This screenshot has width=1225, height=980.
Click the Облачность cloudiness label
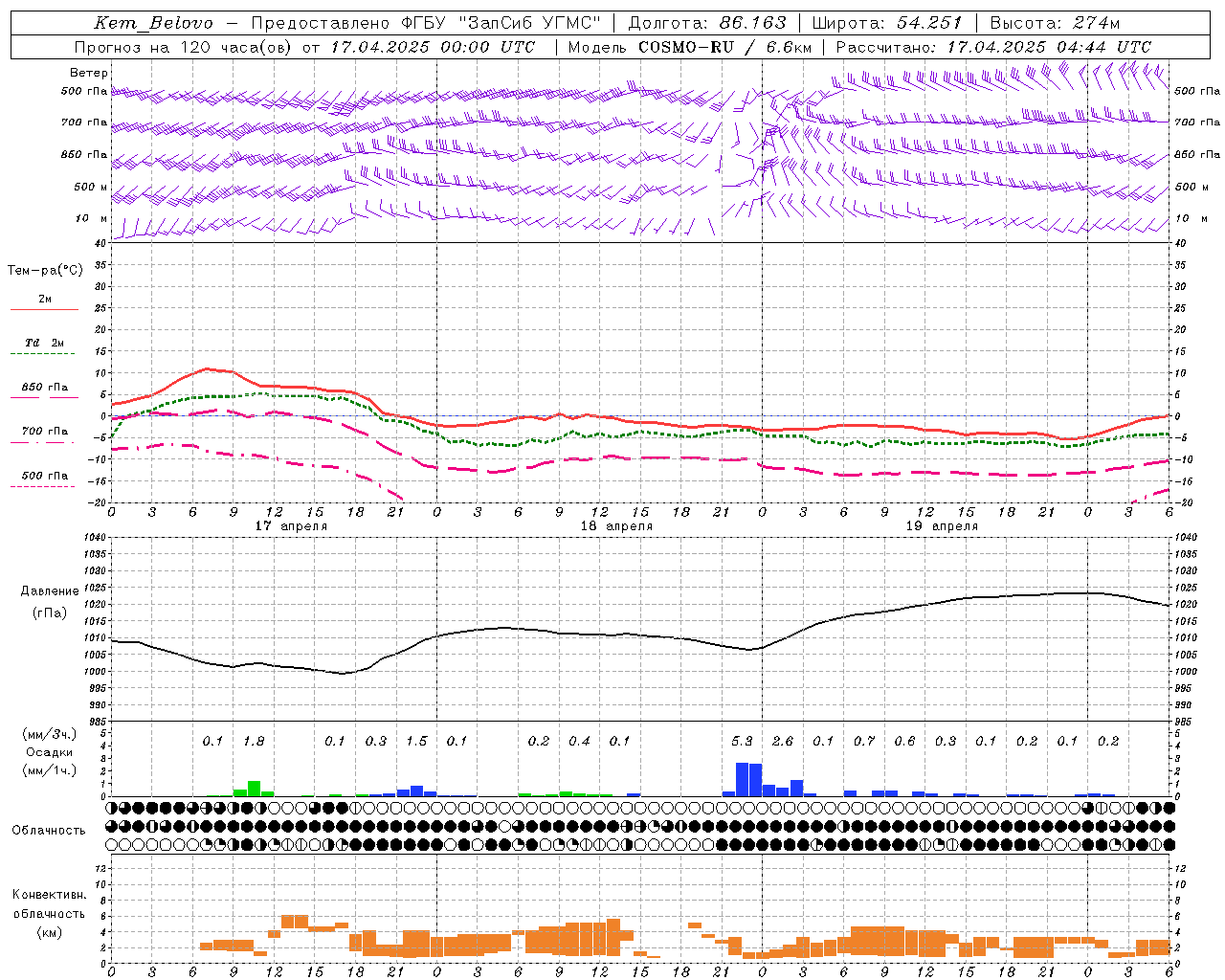(x=49, y=831)
